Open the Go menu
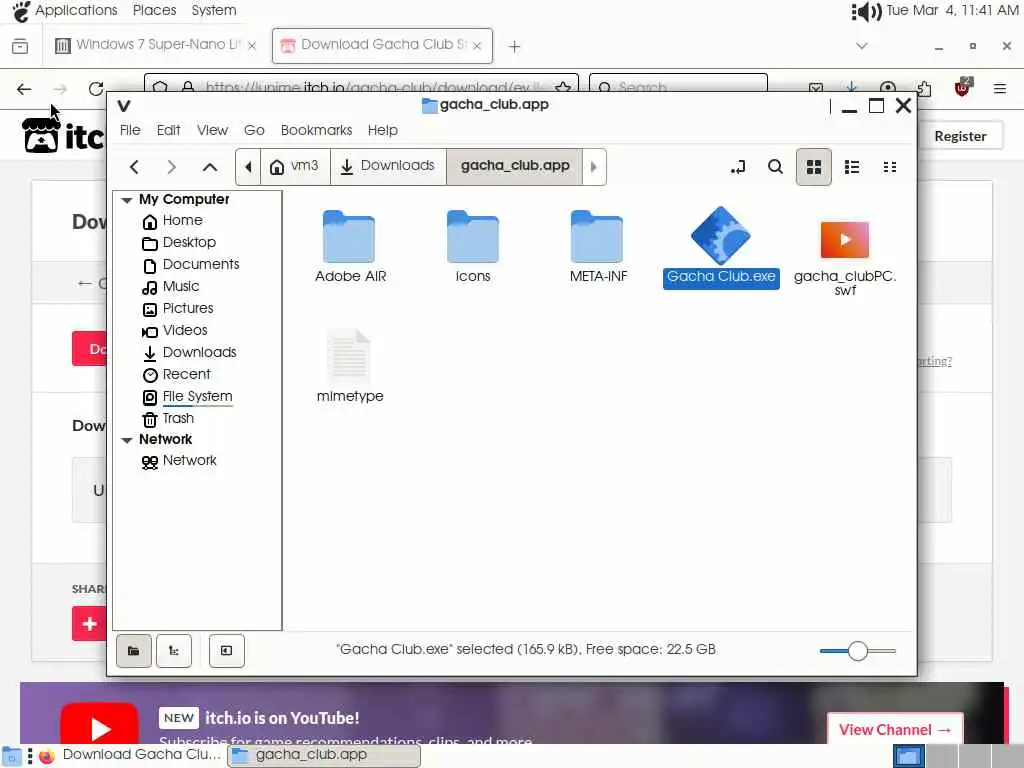This screenshot has height=768, width=1024. tap(254, 130)
